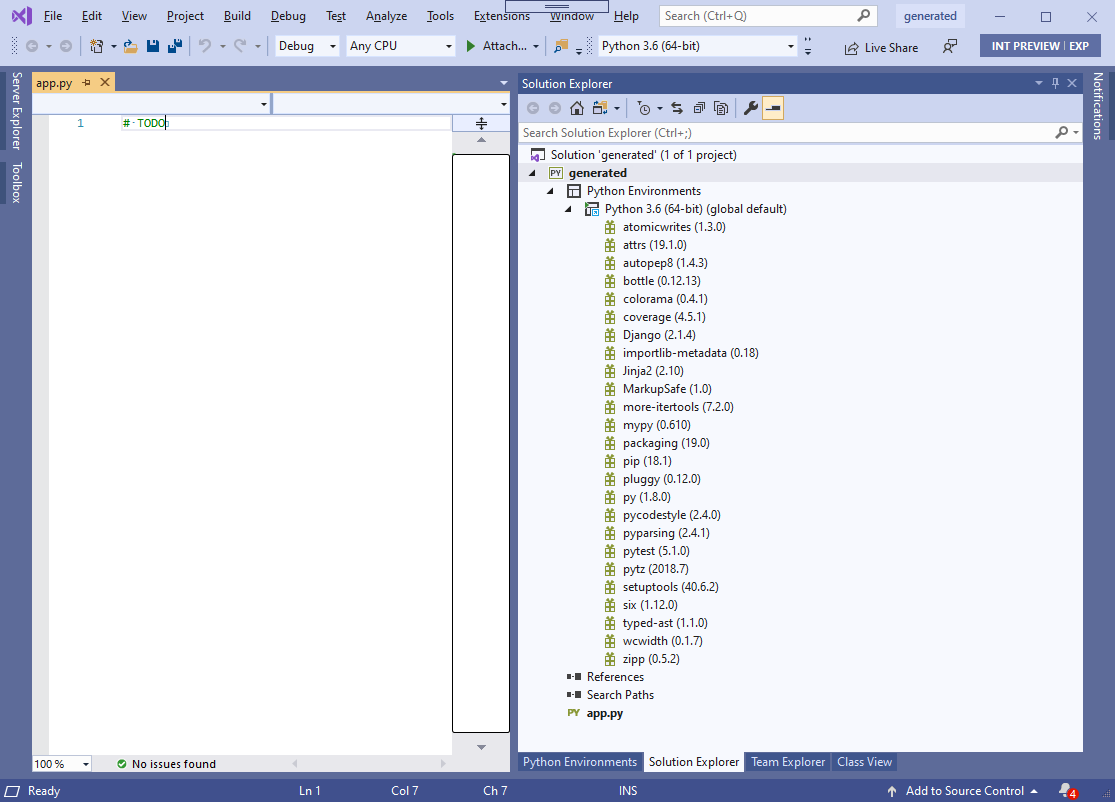Image resolution: width=1115 pixels, height=802 pixels.
Task: Collapse the Python Environments node
Action: coord(550,191)
